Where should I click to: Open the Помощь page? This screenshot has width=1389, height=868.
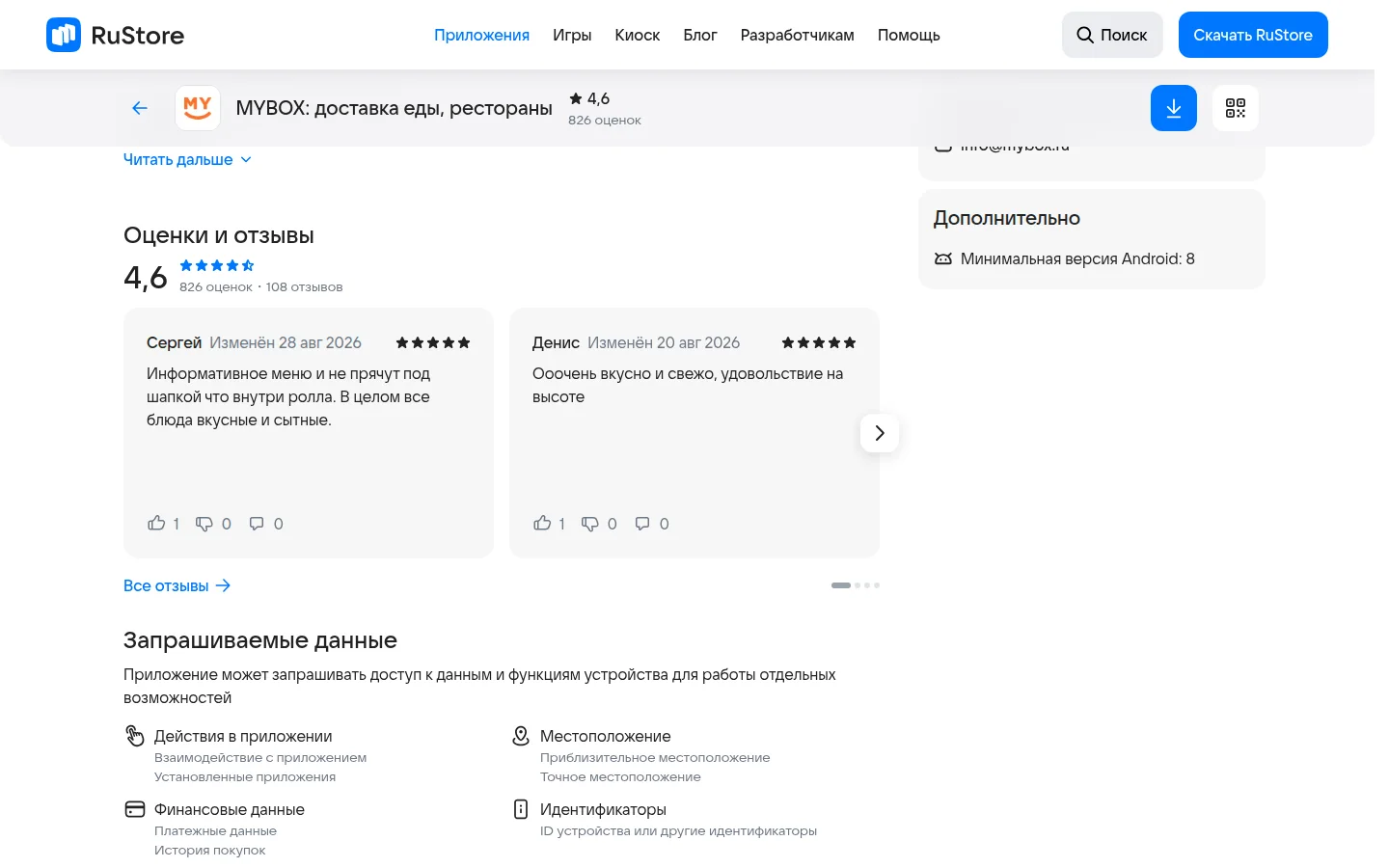[909, 35]
